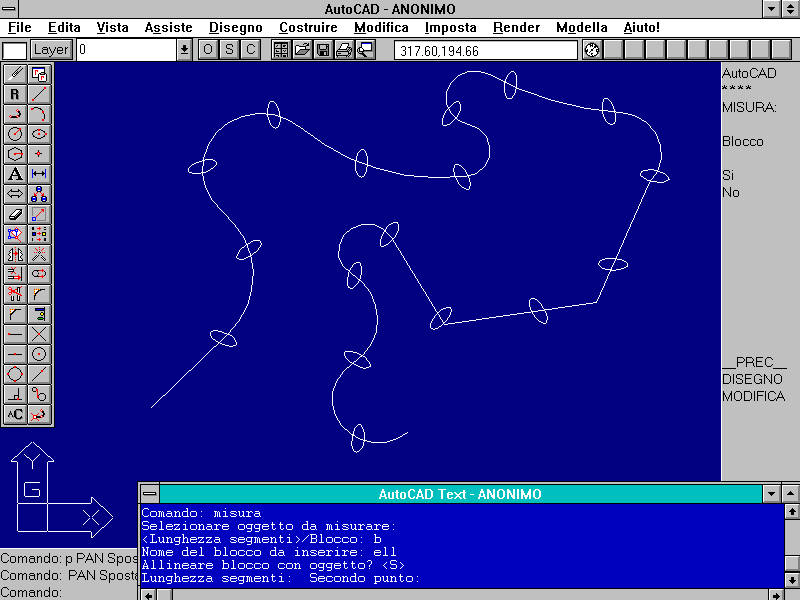
Task: Select the Quadrant object snap icon
Action: 15,374
